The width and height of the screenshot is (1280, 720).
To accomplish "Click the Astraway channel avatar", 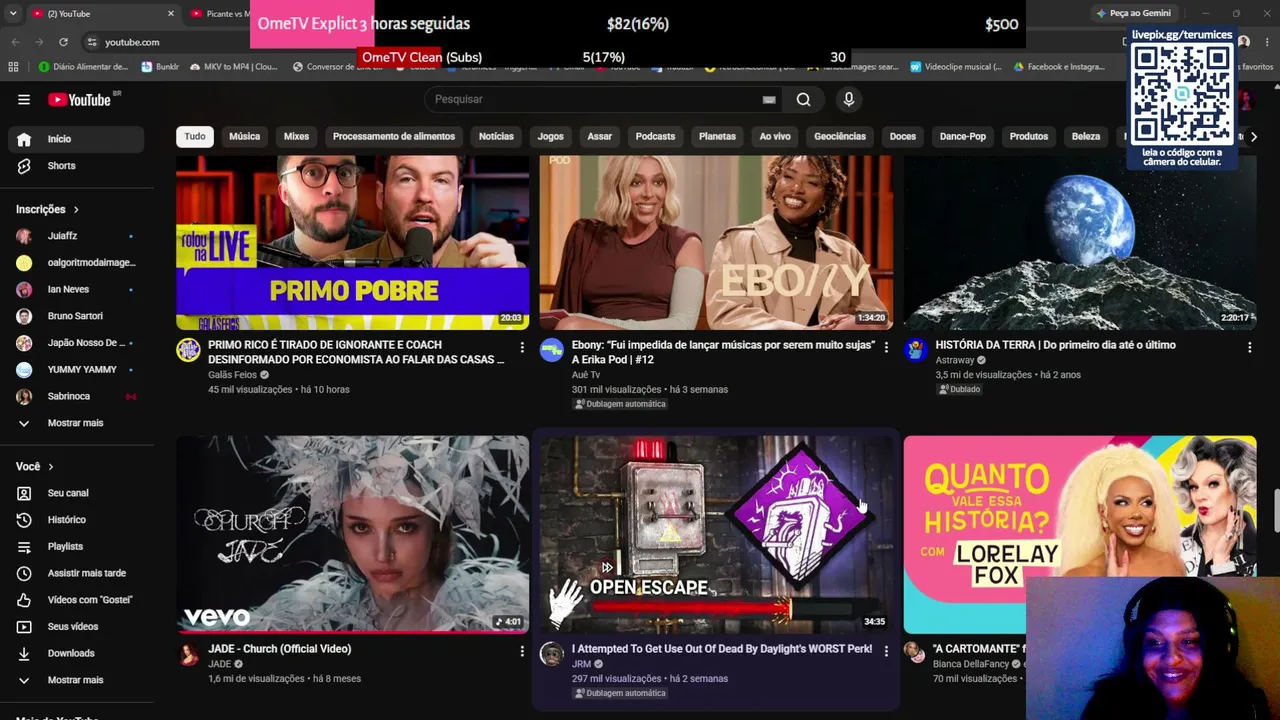I will click(916, 350).
